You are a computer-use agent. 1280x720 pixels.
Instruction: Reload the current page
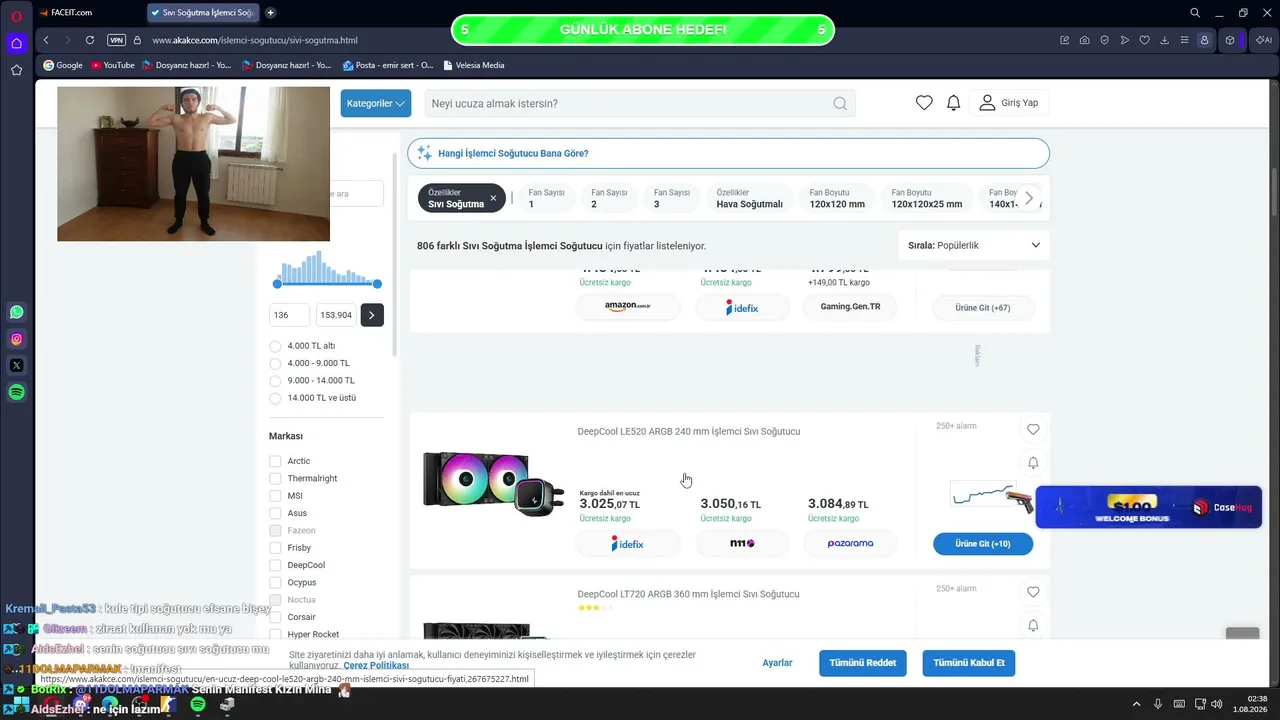(x=90, y=40)
